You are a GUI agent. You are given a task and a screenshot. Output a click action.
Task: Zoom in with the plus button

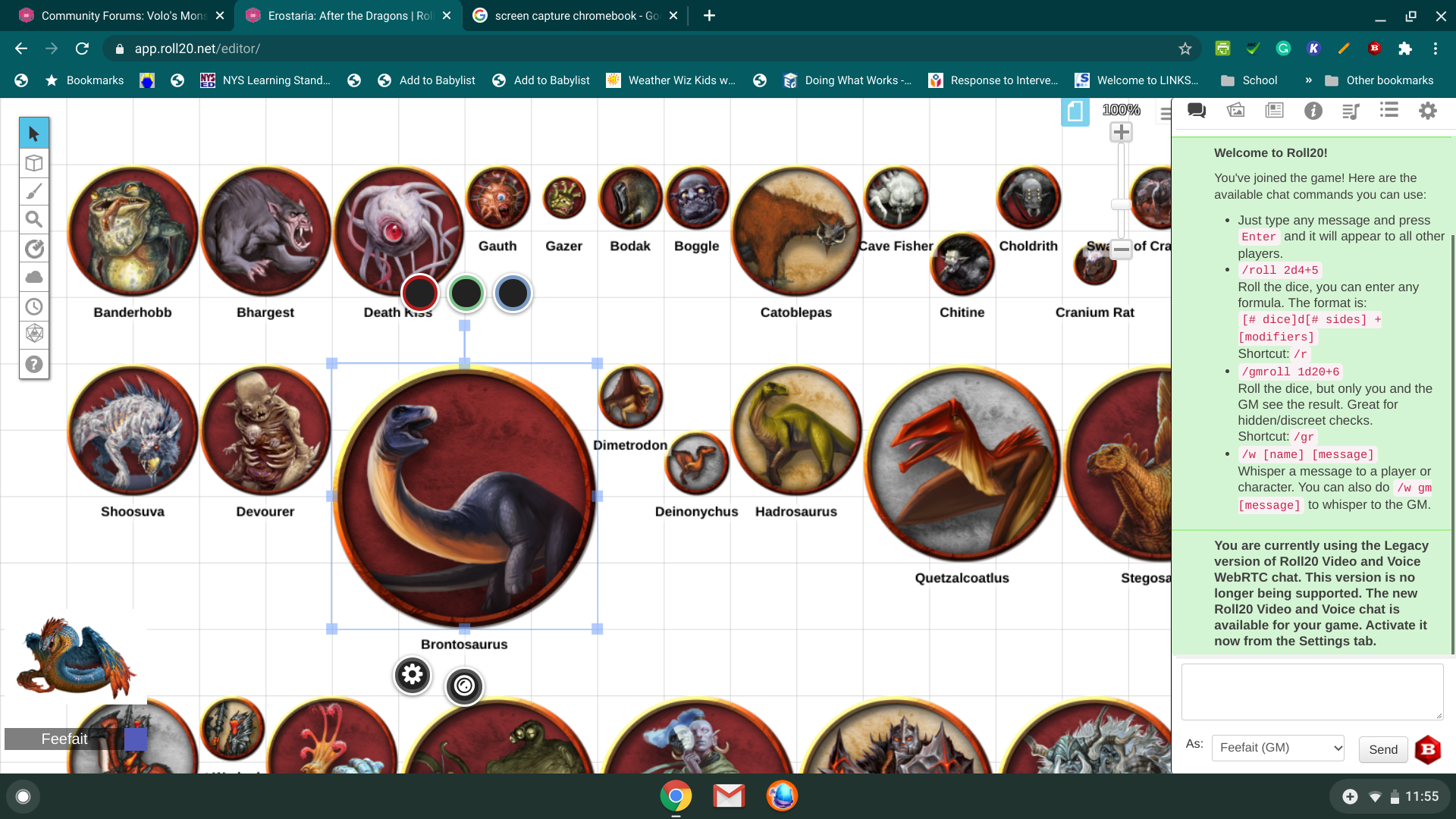1121,133
